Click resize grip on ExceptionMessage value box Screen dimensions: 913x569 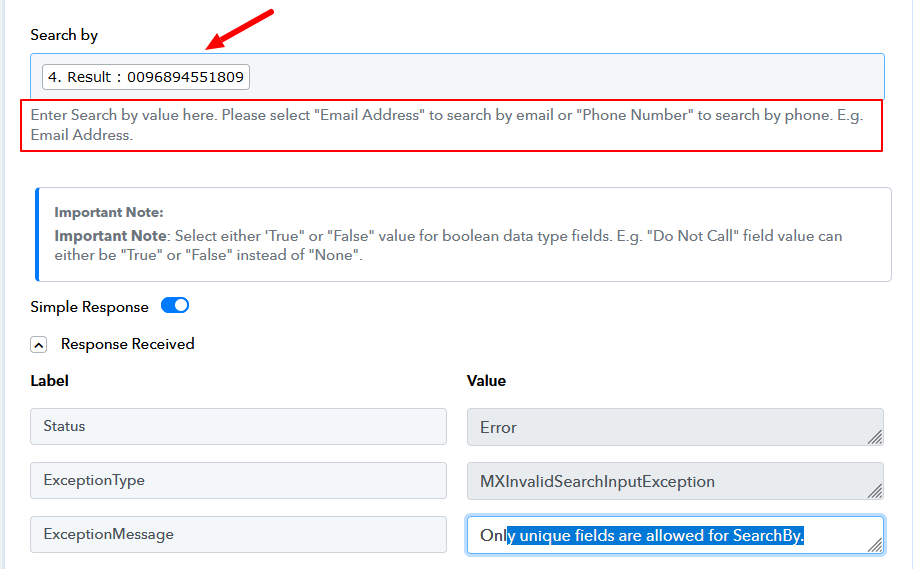(875, 545)
